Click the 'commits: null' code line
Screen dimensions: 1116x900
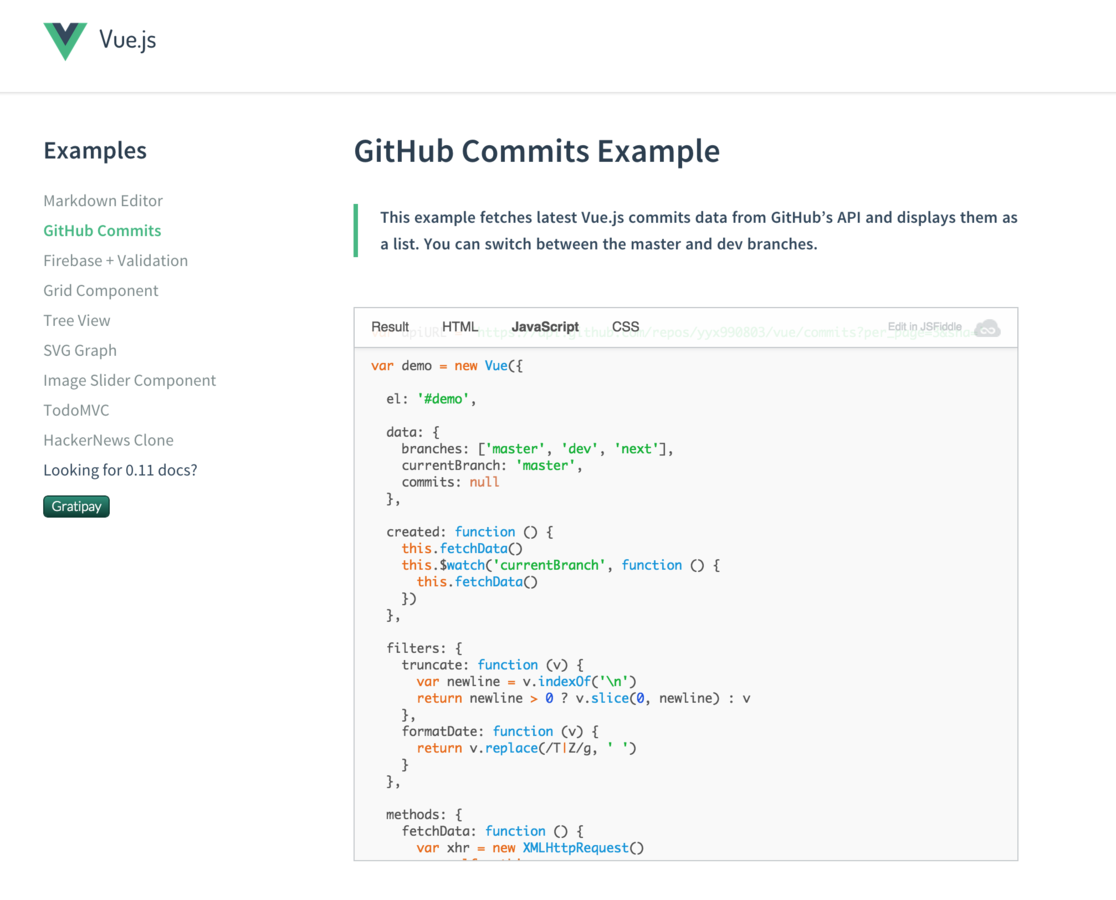click(x=451, y=482)
